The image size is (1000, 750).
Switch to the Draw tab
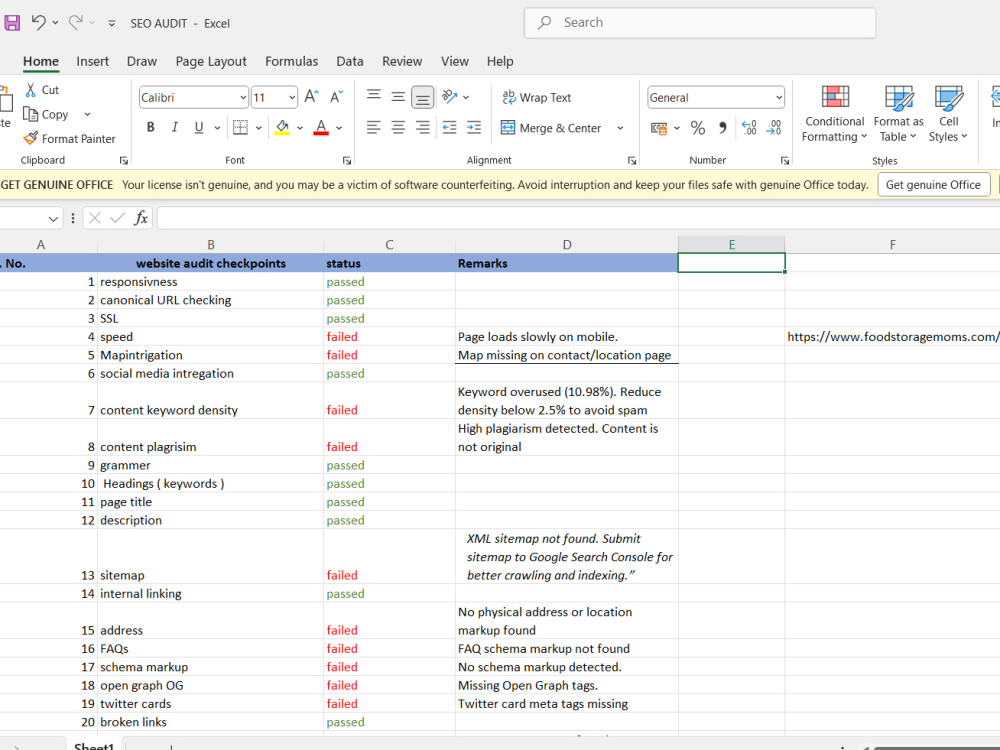pos(142,61)
